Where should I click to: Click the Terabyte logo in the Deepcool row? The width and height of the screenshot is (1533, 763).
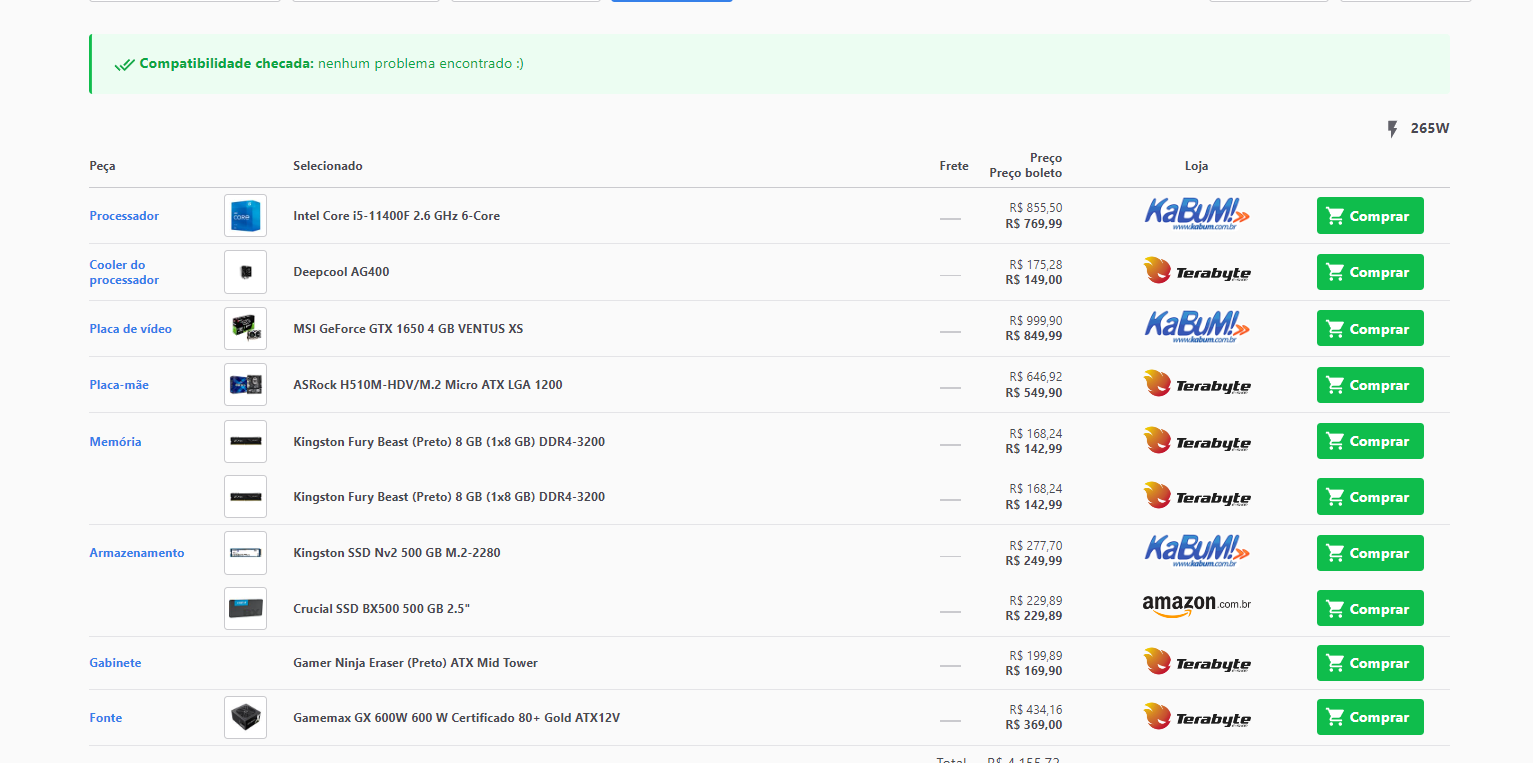point(1197,271)
